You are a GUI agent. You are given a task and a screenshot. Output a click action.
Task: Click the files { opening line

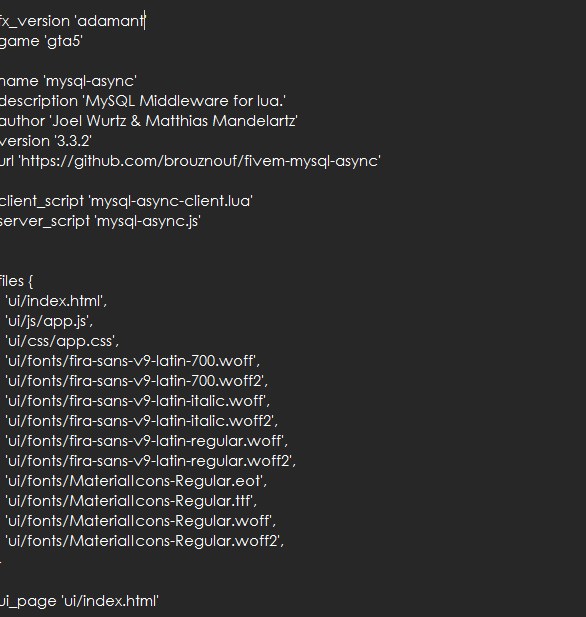pos(17,281)
